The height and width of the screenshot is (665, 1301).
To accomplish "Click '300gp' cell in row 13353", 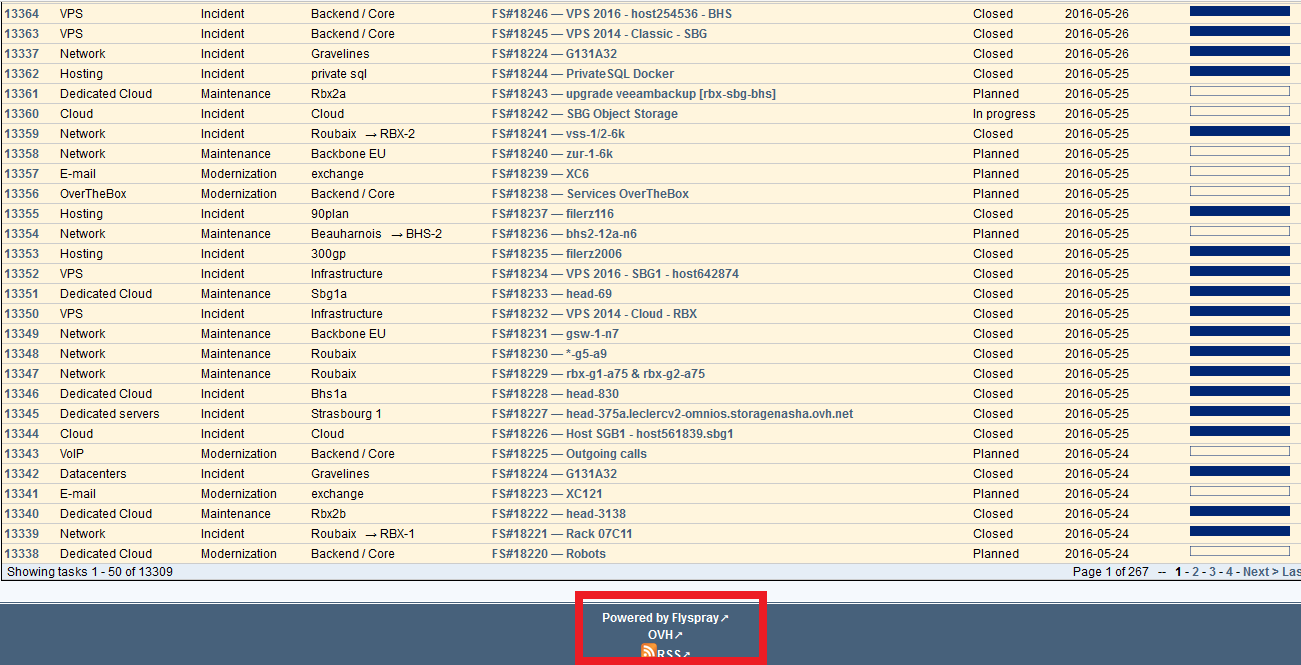I will [329, 254].
